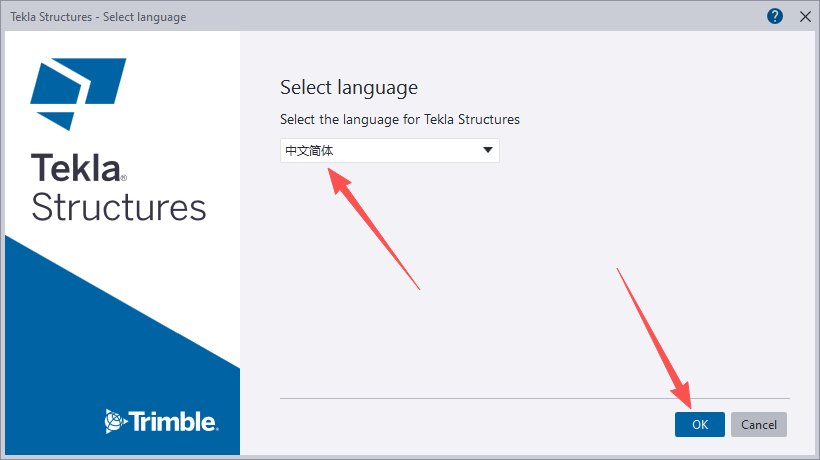Click the white Trimble wordmark
Image resolution: width=820 pixels, height=460 pixels.
(174, 421)
